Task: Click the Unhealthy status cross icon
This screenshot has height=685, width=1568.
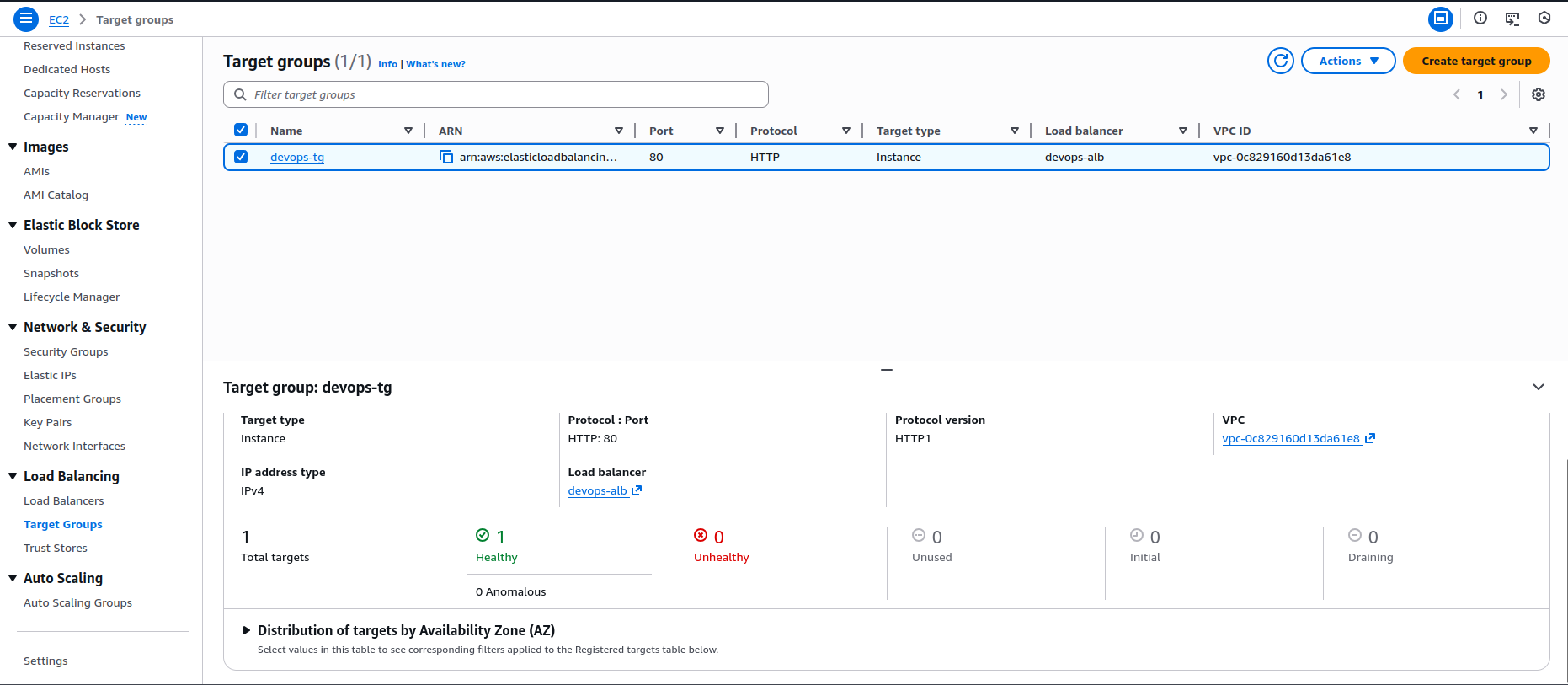Action: 701,535
